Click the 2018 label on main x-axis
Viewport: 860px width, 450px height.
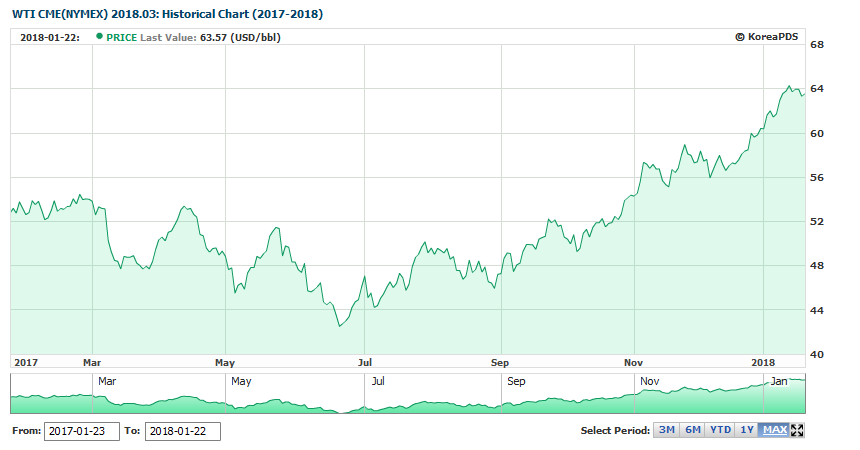(x=763, y=362)
